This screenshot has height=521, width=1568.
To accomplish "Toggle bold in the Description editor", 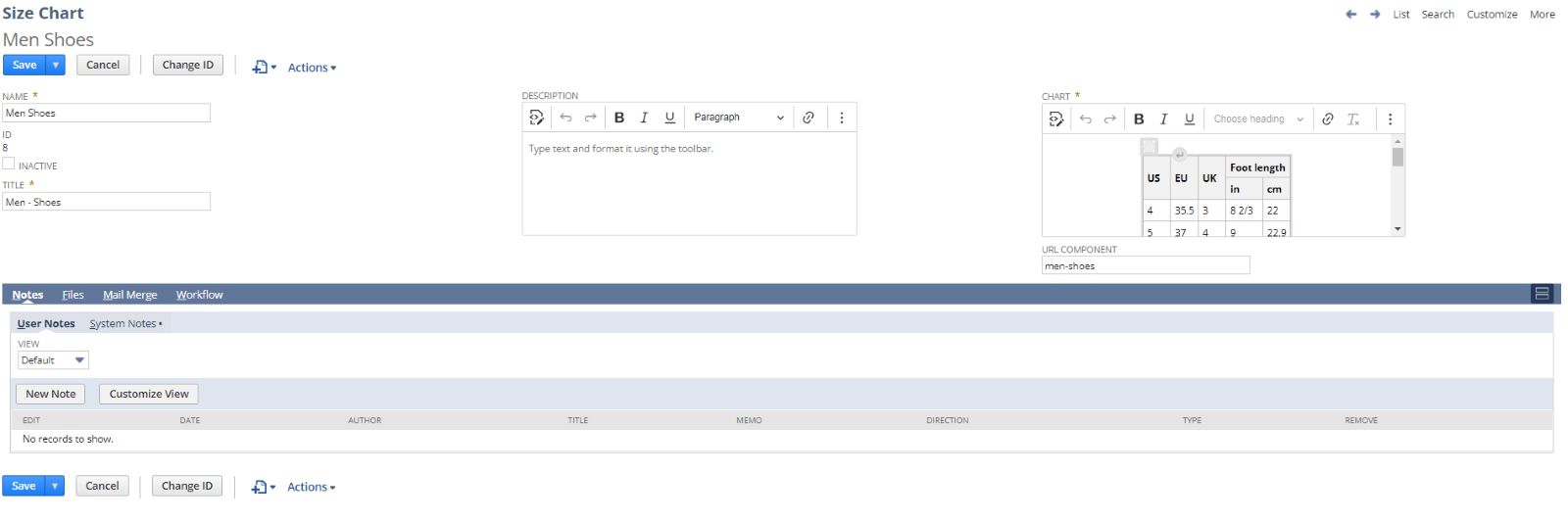I will tap(619, 118).
